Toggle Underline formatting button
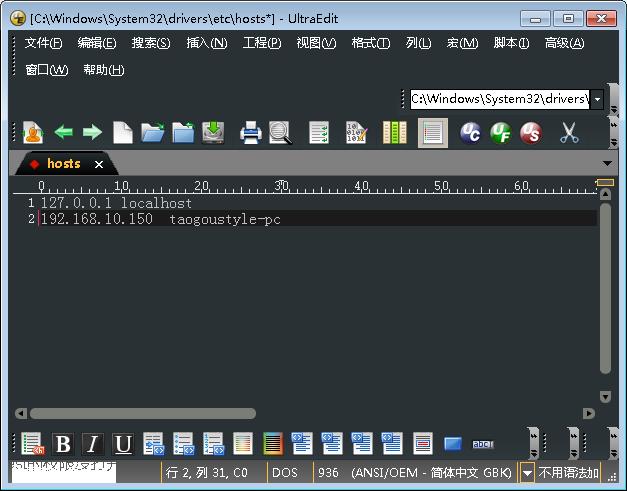The width and height of the screenshot is (627, 491). [x=123, y=444]
